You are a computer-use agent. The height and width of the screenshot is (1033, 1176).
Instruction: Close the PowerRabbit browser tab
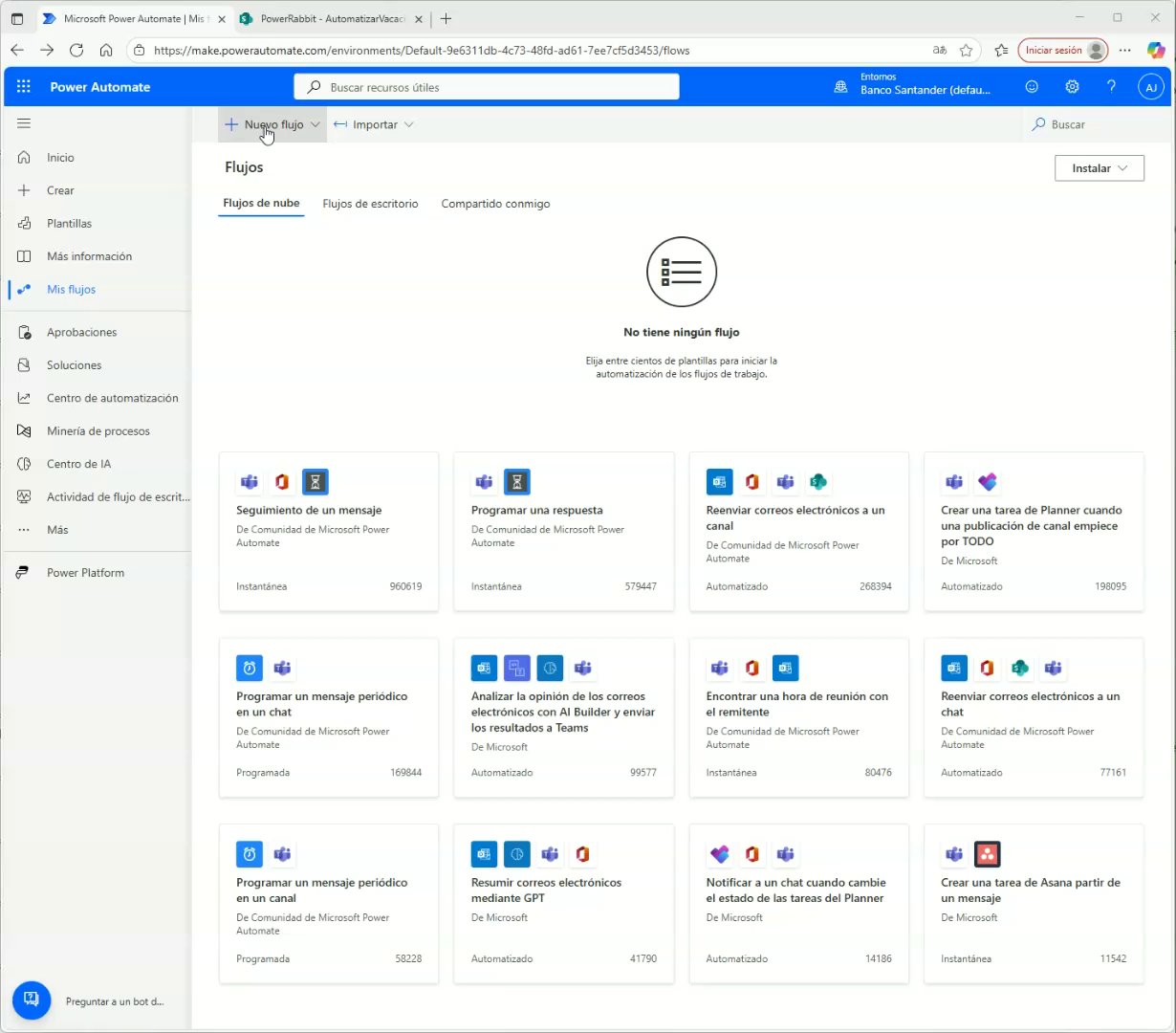pos(418,18)
